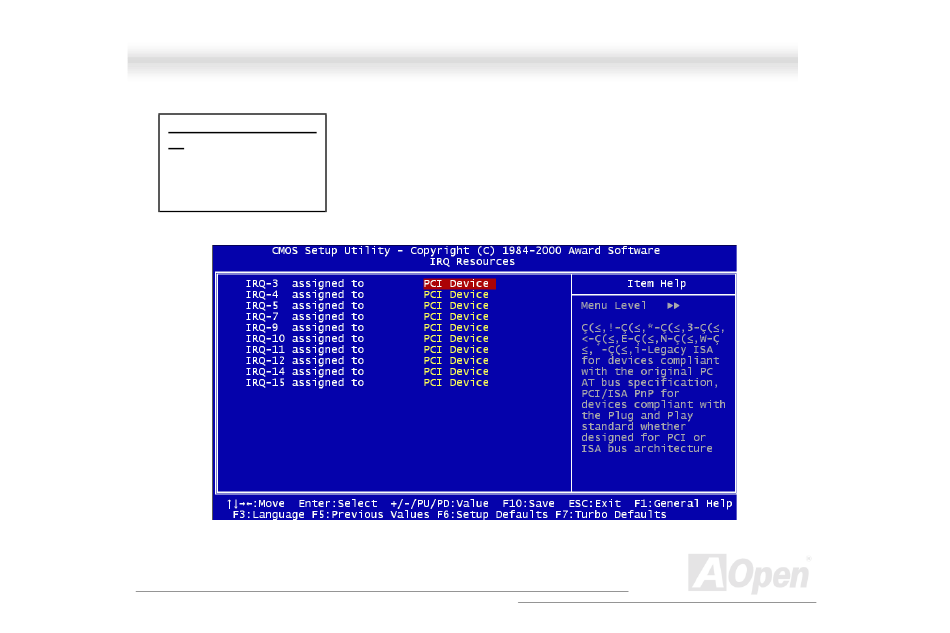Select the IRQ-15 PCI Device value

[456, 383]
